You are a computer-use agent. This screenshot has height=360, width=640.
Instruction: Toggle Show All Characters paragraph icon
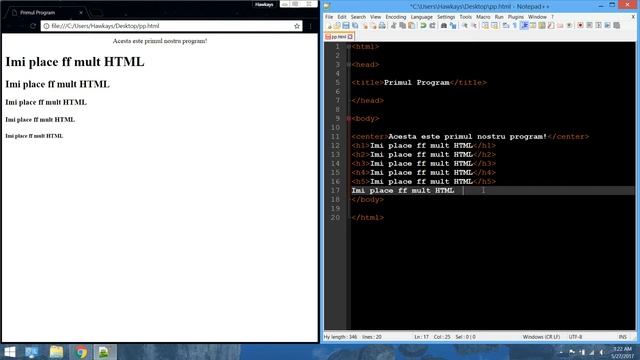pos(515,26)
